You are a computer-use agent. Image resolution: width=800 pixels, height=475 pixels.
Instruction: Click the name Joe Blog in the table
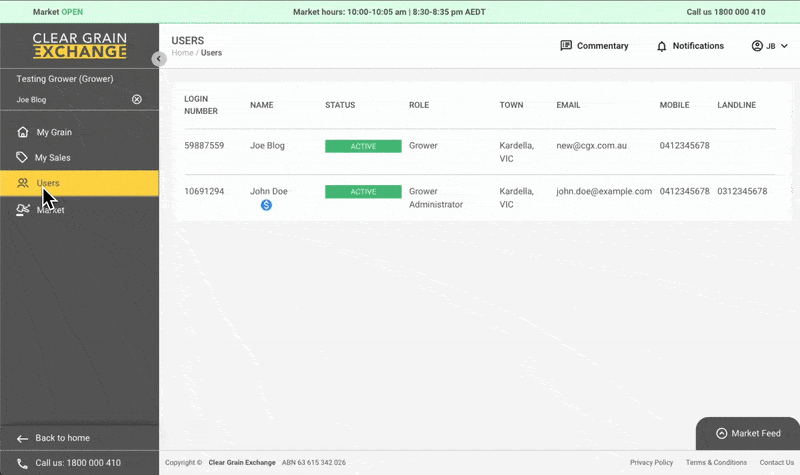(x=267, y=145)
